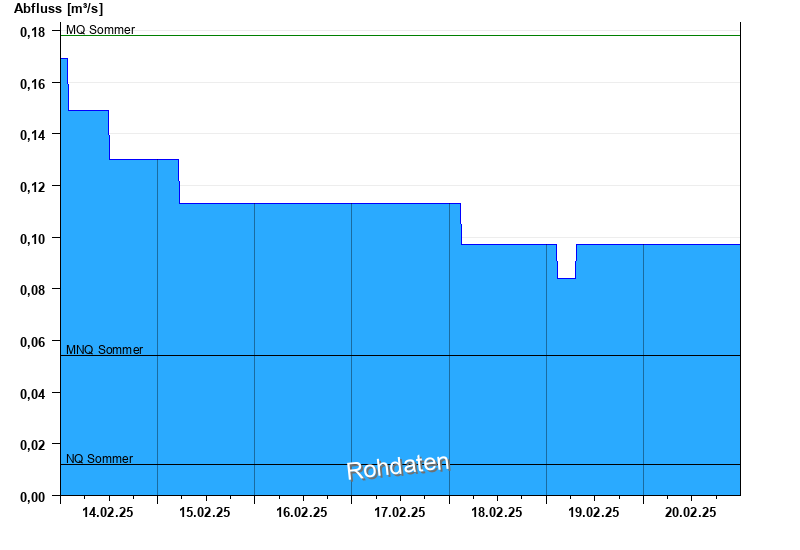Click the 14.02.25 date label

tap(108, 512)
